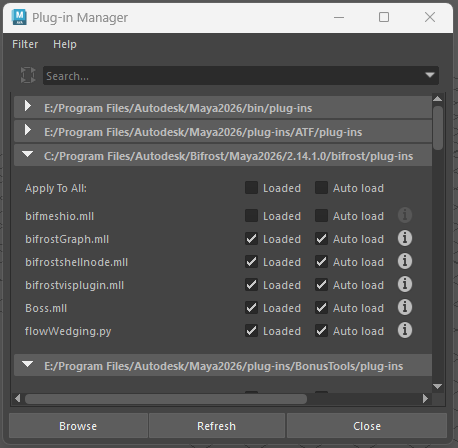Click the horizontal scrollbar left arrow
Screen dimensions: 458x448
18,398
